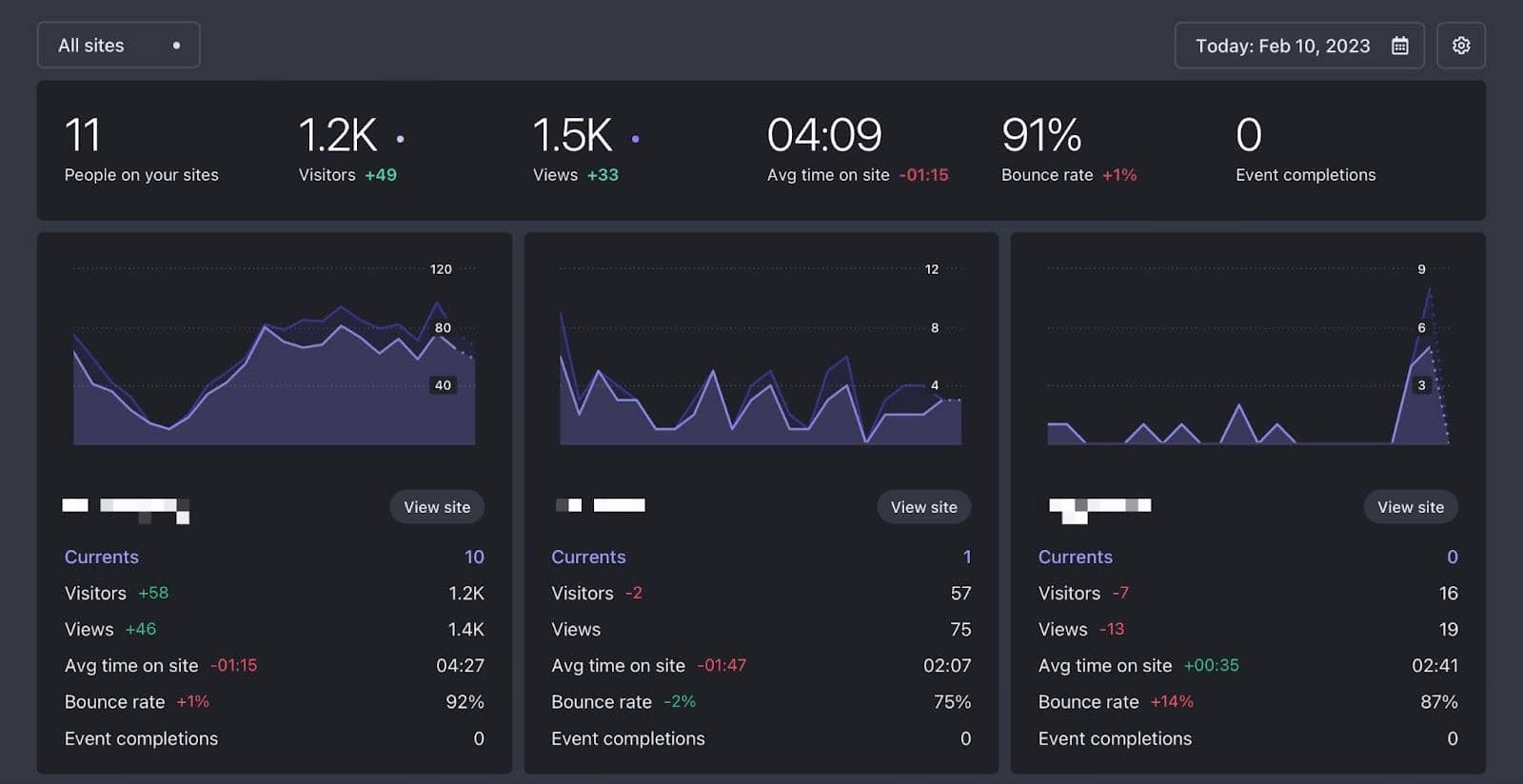This screenshot has height=784, width=1523.
Task: Click the People on your sites count
Action: point(83,136)
